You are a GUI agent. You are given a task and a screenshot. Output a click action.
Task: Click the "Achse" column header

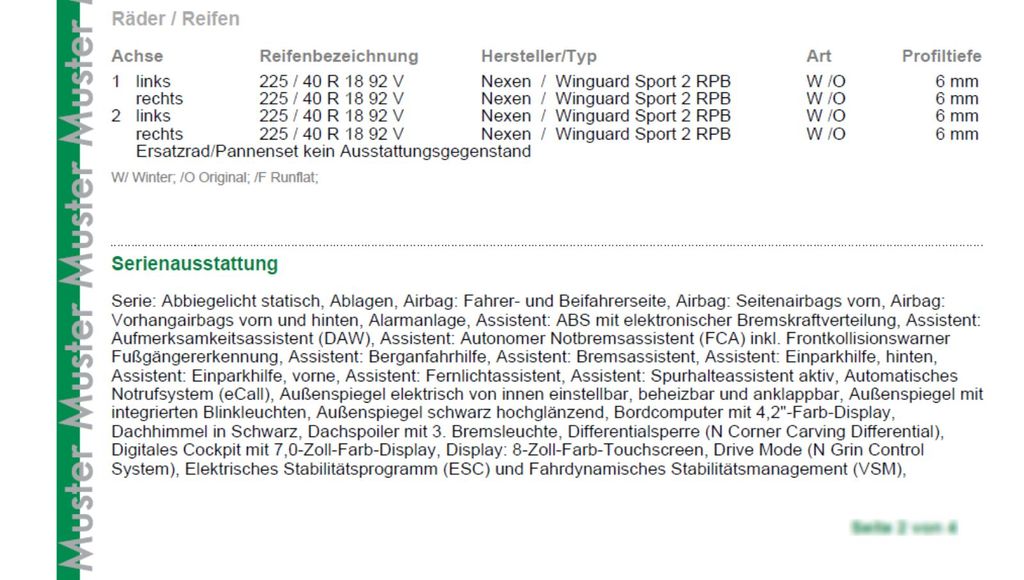[137, 56]
